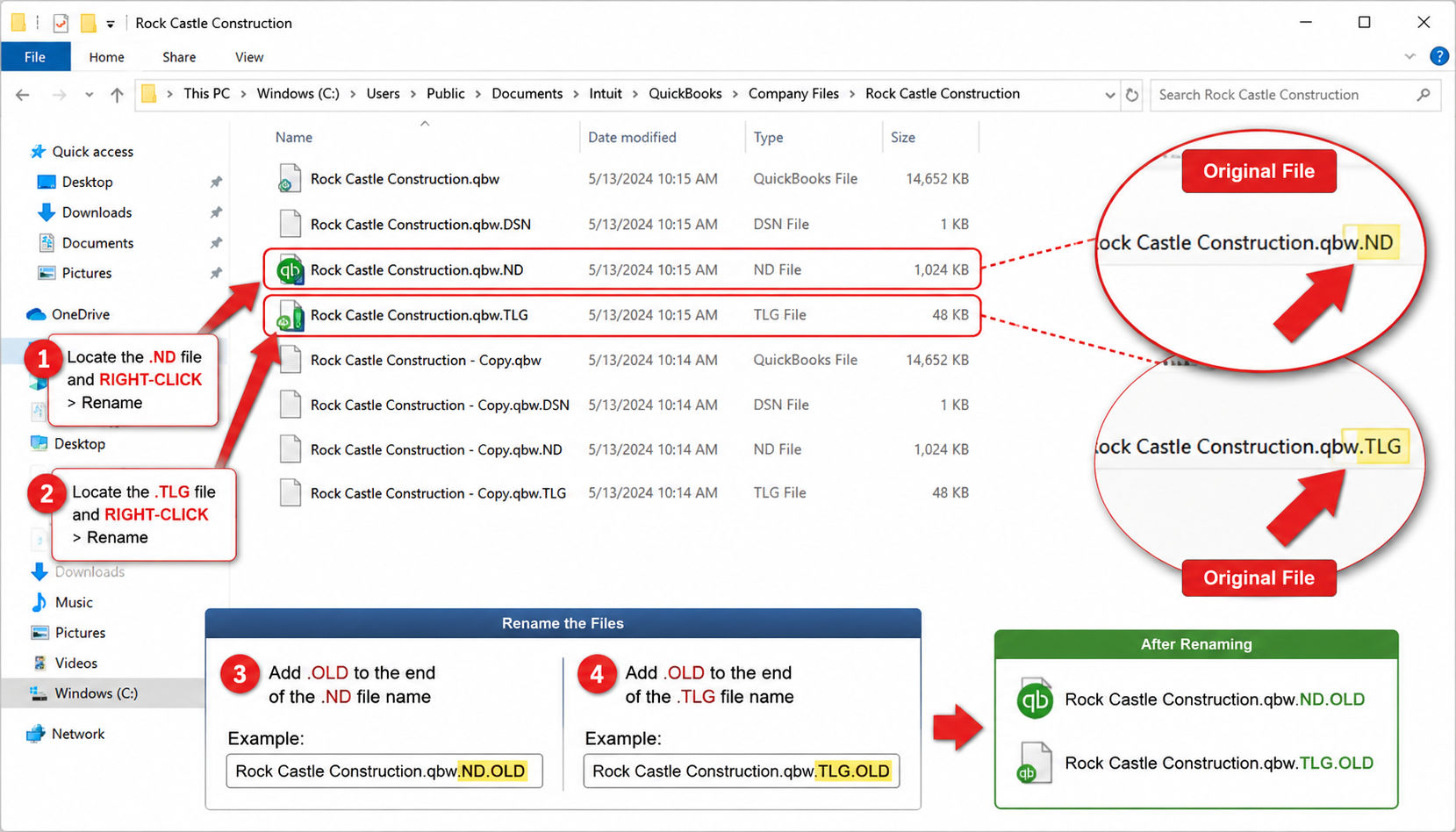
Task: Open the View ribbon tab
Action: (249, 57)
